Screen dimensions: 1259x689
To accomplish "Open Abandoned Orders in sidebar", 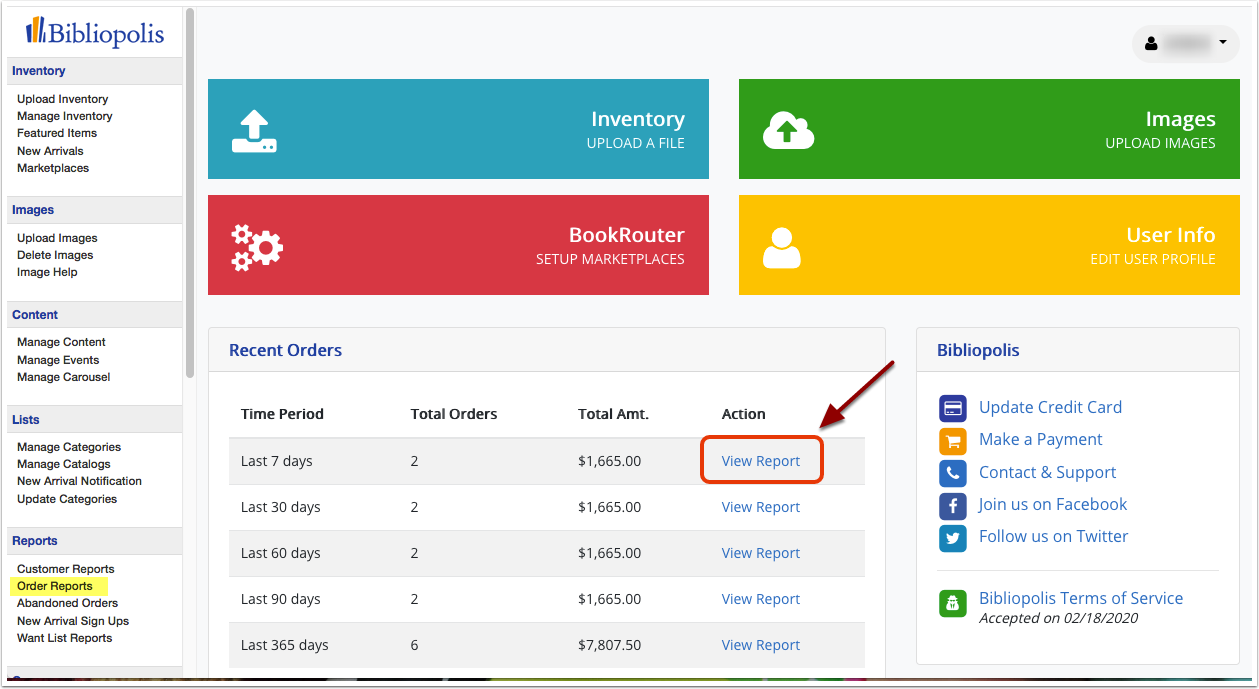I will click(67, 603).
